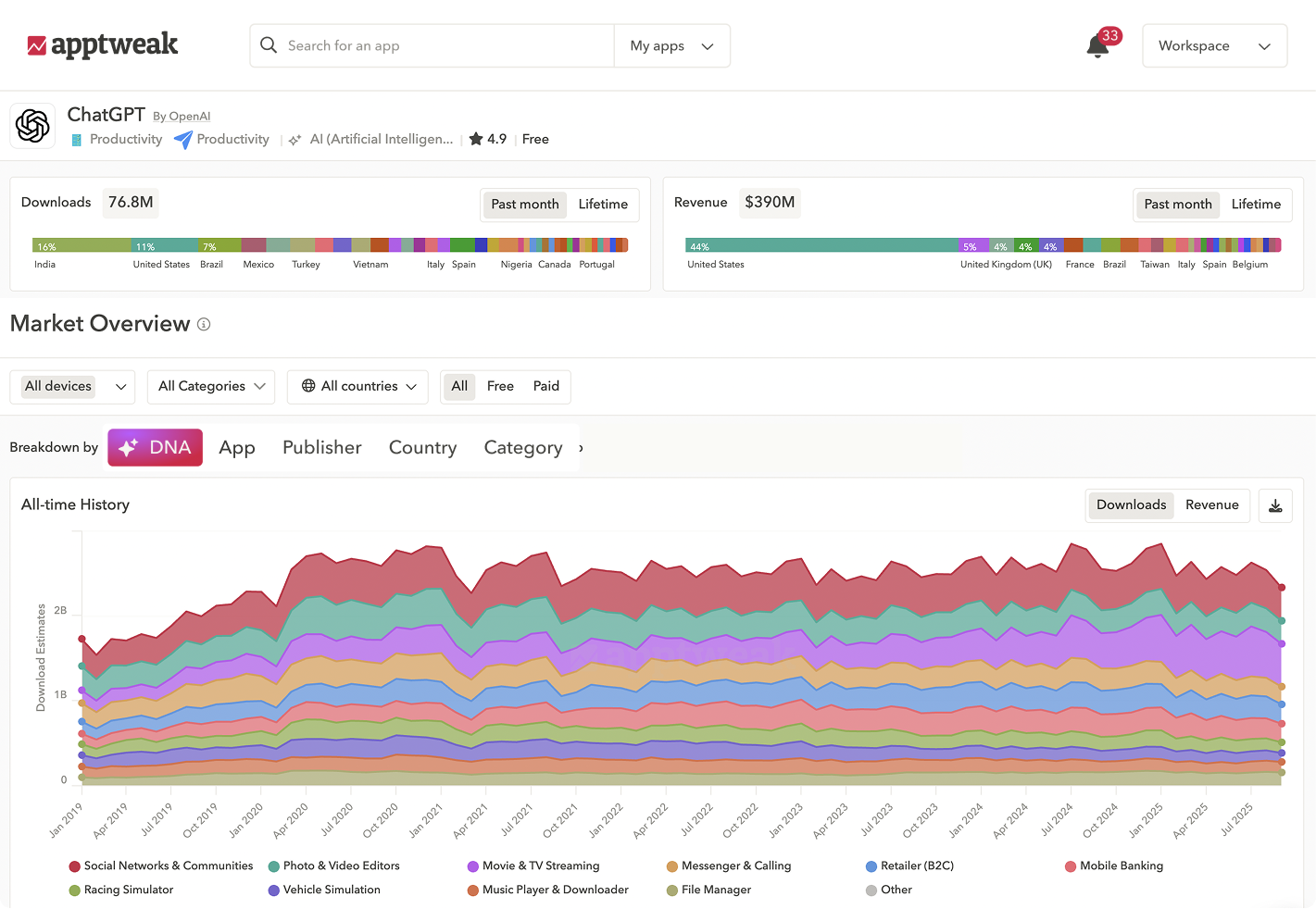Switch breakdown to Country

(422, 448)
